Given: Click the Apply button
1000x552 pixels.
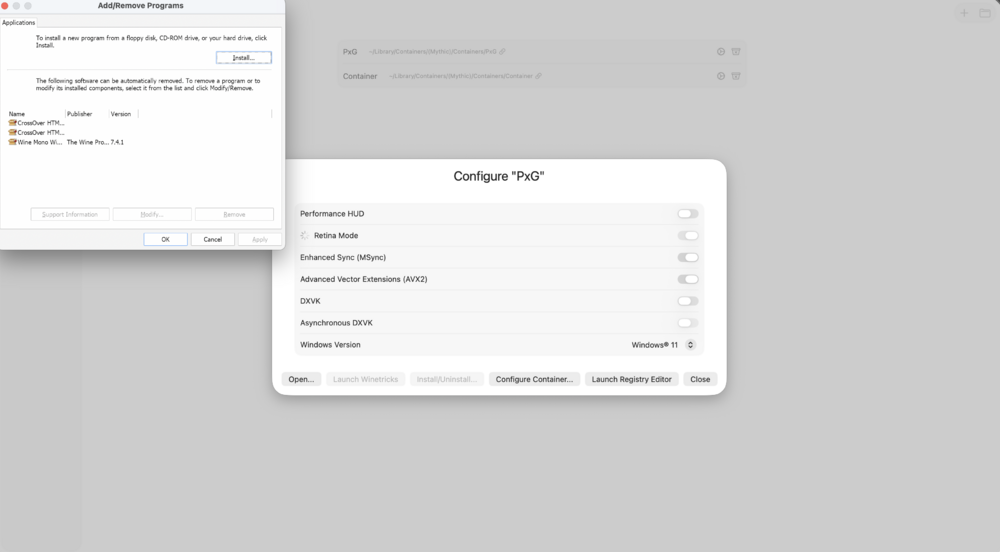Looking at the screenshot, I should coord(260,239).
